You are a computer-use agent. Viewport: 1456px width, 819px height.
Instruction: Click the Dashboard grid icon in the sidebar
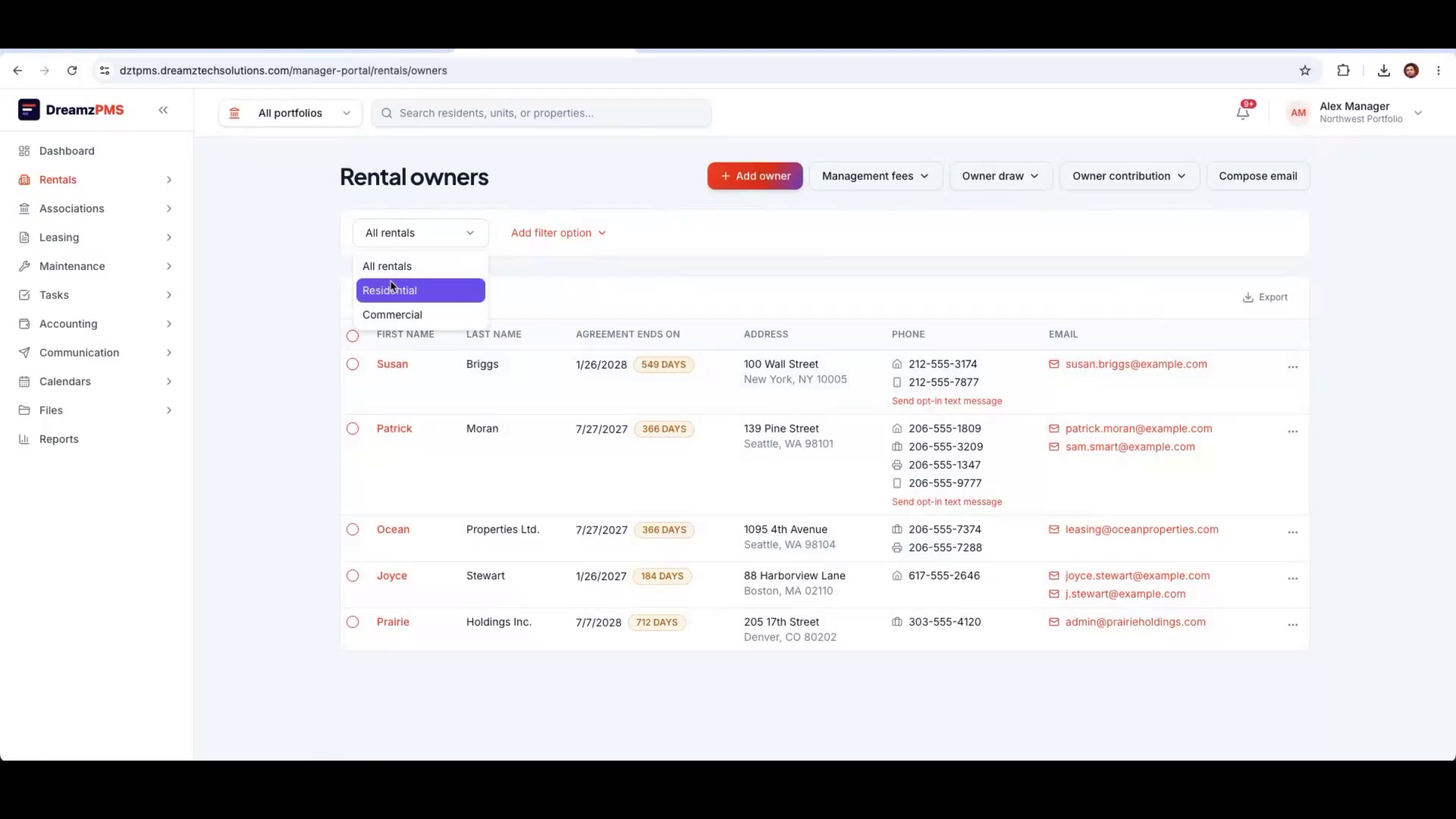click(x=24, y=151)
